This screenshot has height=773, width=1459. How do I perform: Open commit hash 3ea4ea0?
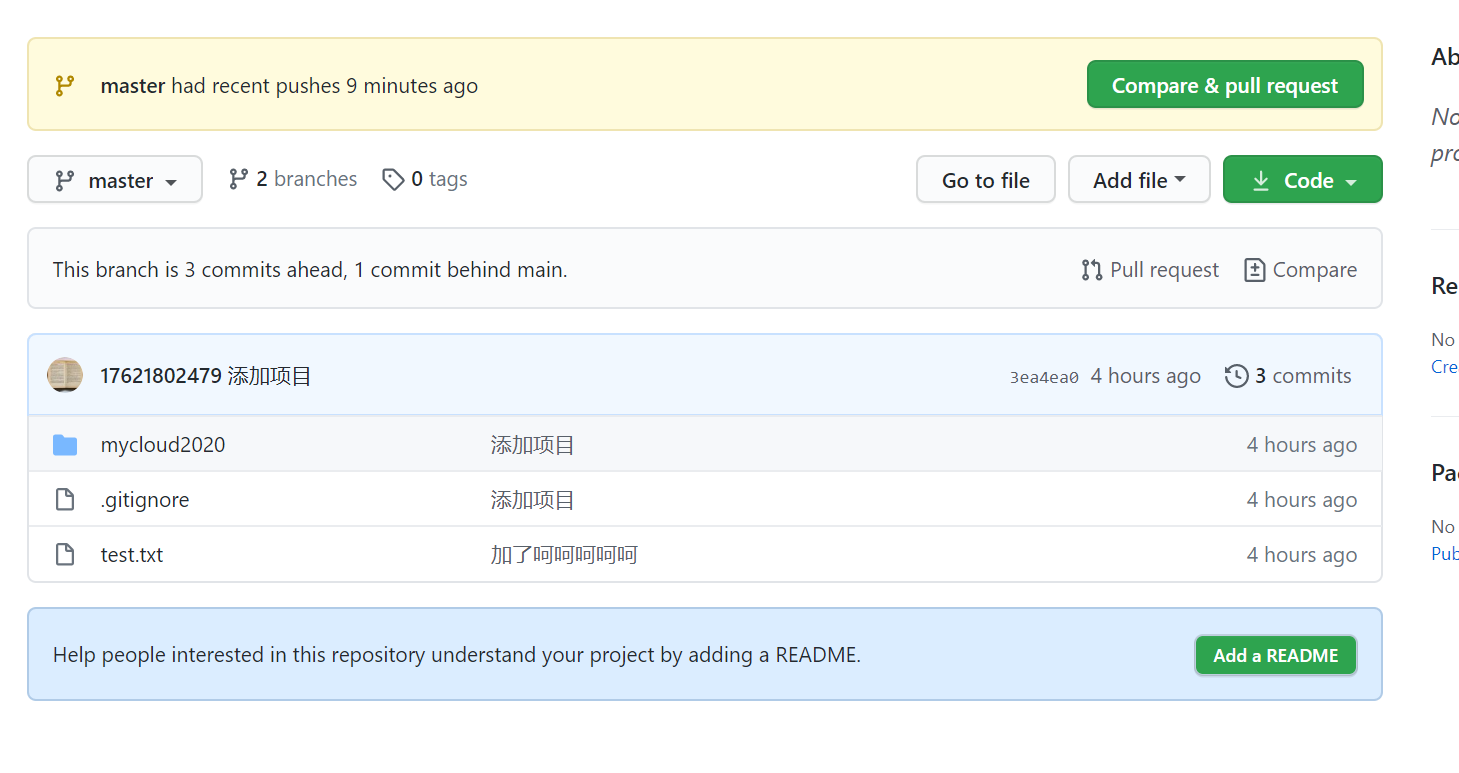[x=1044, y=377]
